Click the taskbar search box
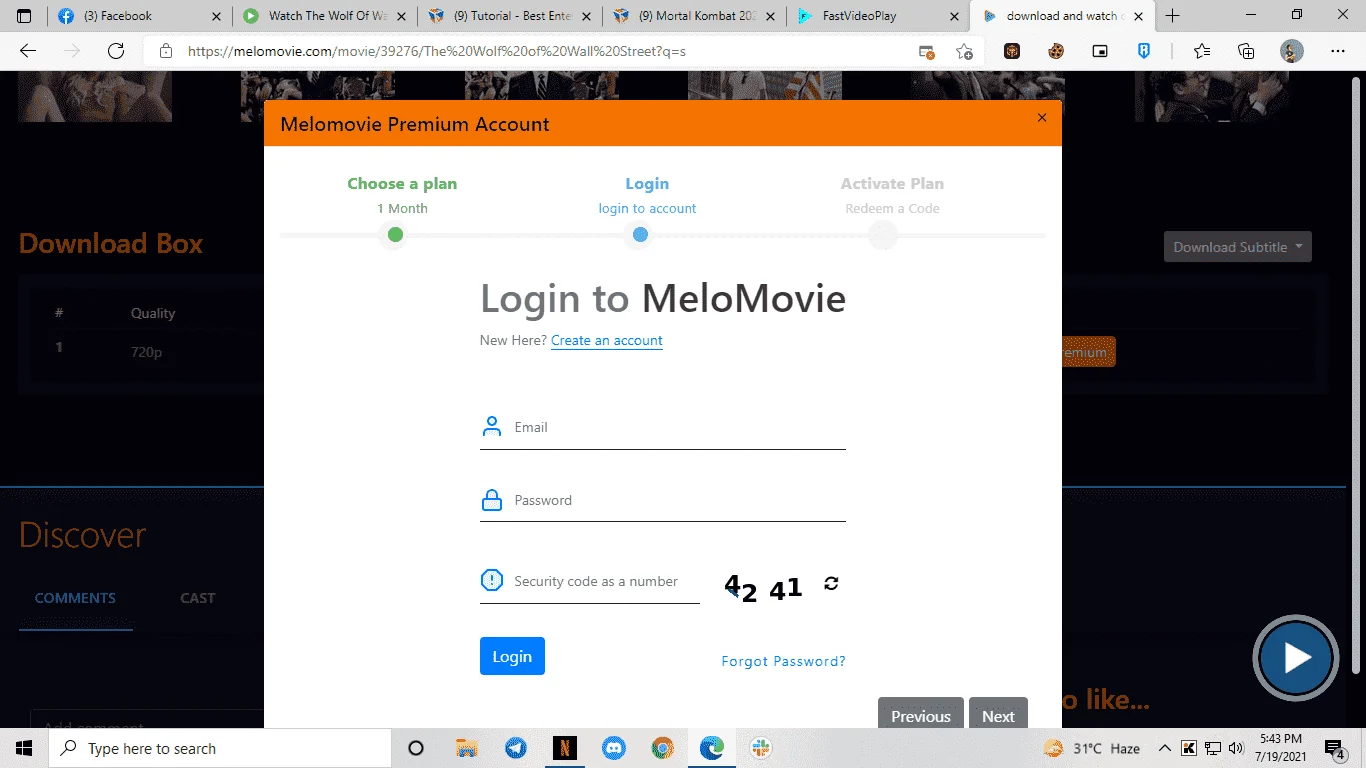Image resolution: width=1366 pixels, height=768 pixels. click(220, 748)
